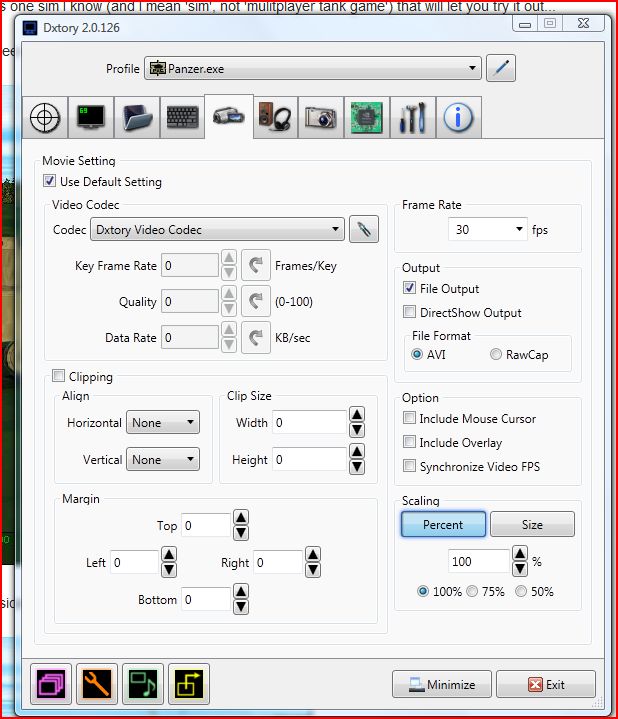This screenshot has width=618, height=719.
Task: Check Include Overlay option
Action: click(409, 442)
